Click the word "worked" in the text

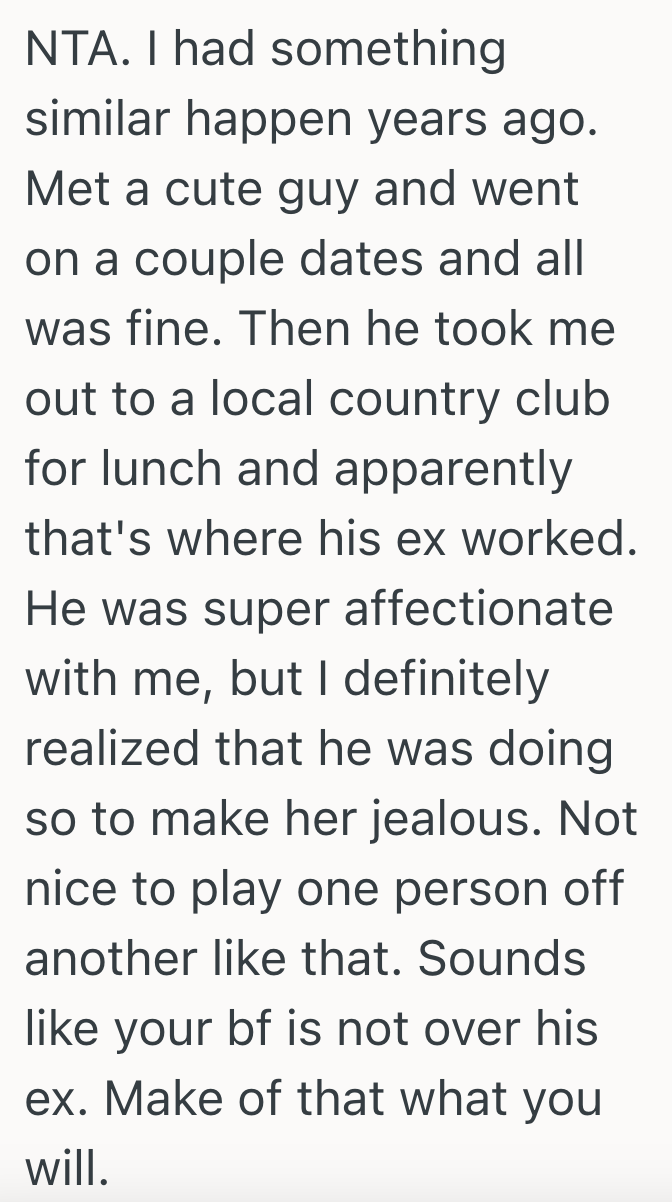click(567, 540)
